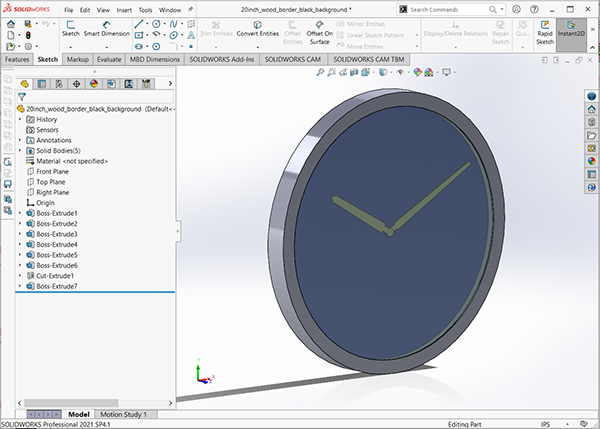This screenshot has width=600, height=429.
Task: Expand the Boss-Extrude1 feature node
Action: tap(21, 213)
